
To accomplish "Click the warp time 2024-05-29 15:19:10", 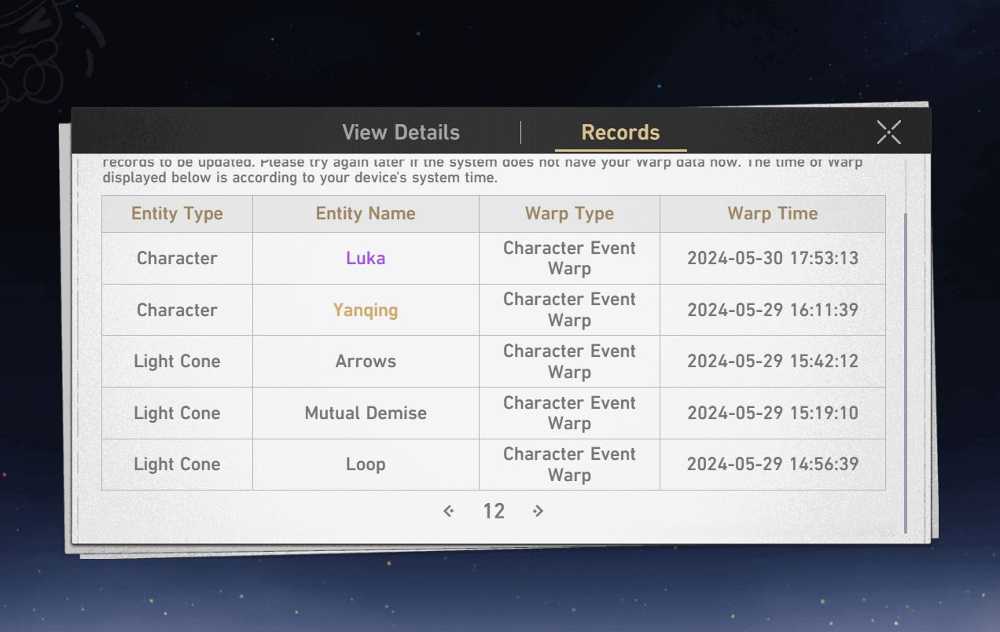I will pos(772,413).
